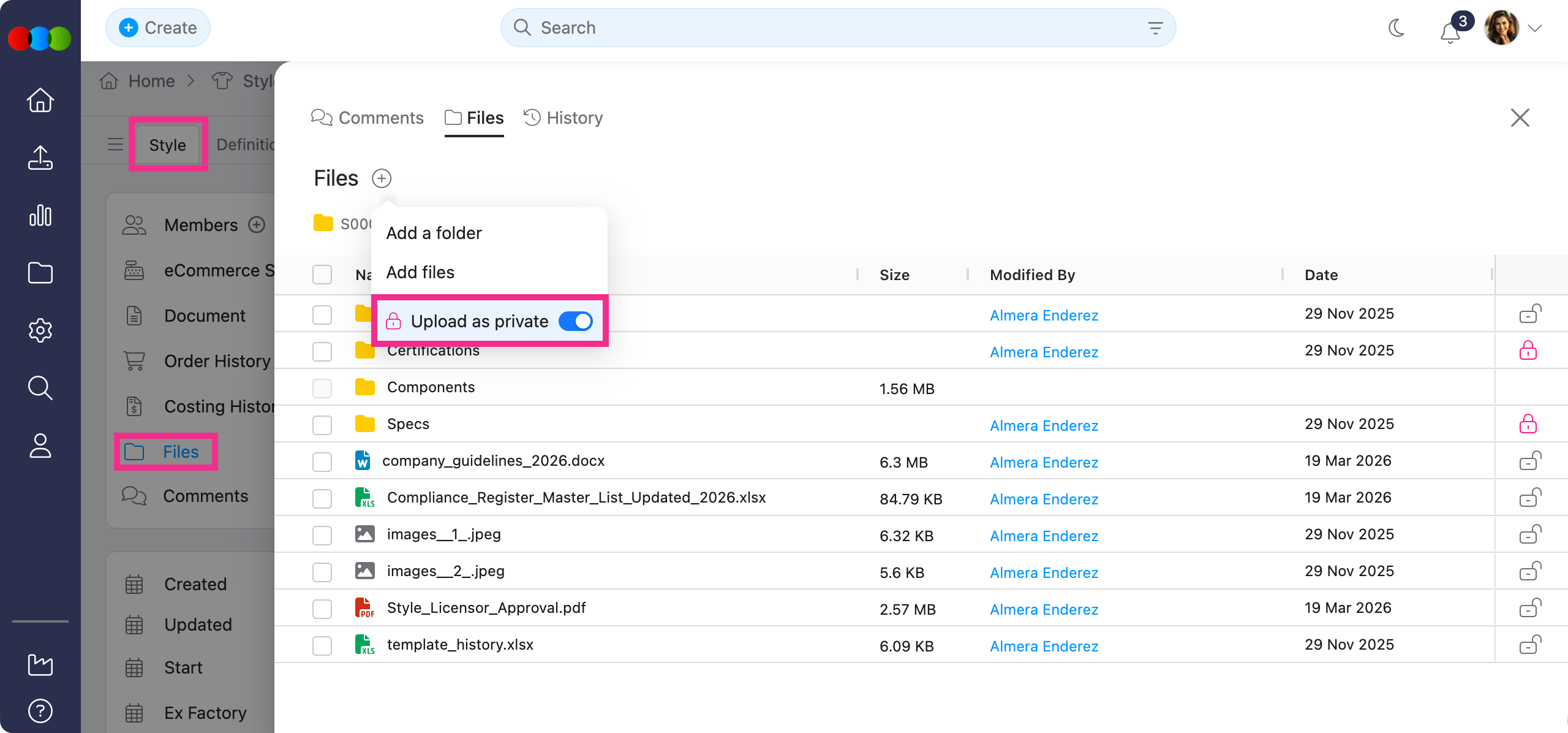Toggle dark mode moon icon
Image resolution: width=1568 pixels, height=733 pixels.
pyautogui.click(x=1396, y=28)
